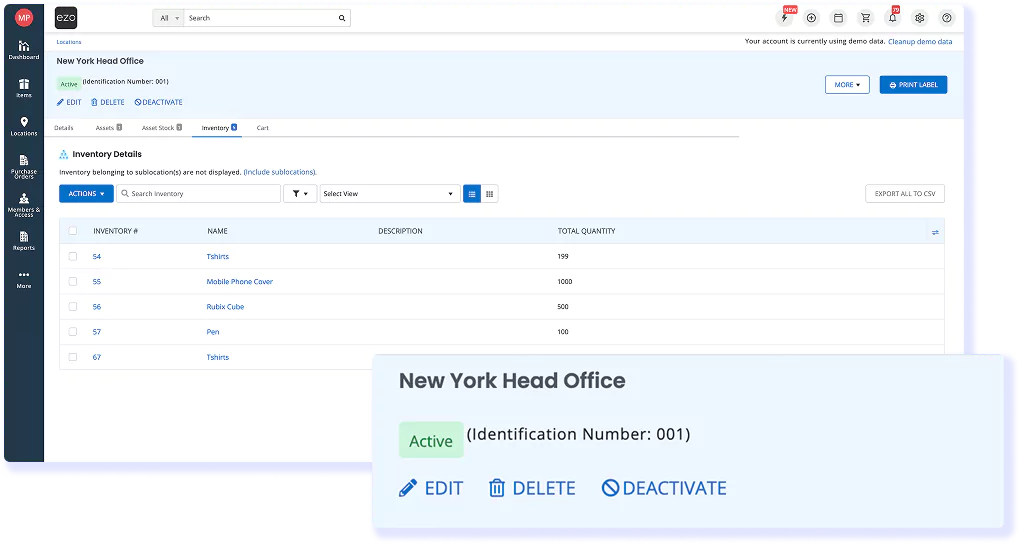Open the shopping cart icon in header
This screenshot has height=544, width=1020.
(x=865, y=18)
